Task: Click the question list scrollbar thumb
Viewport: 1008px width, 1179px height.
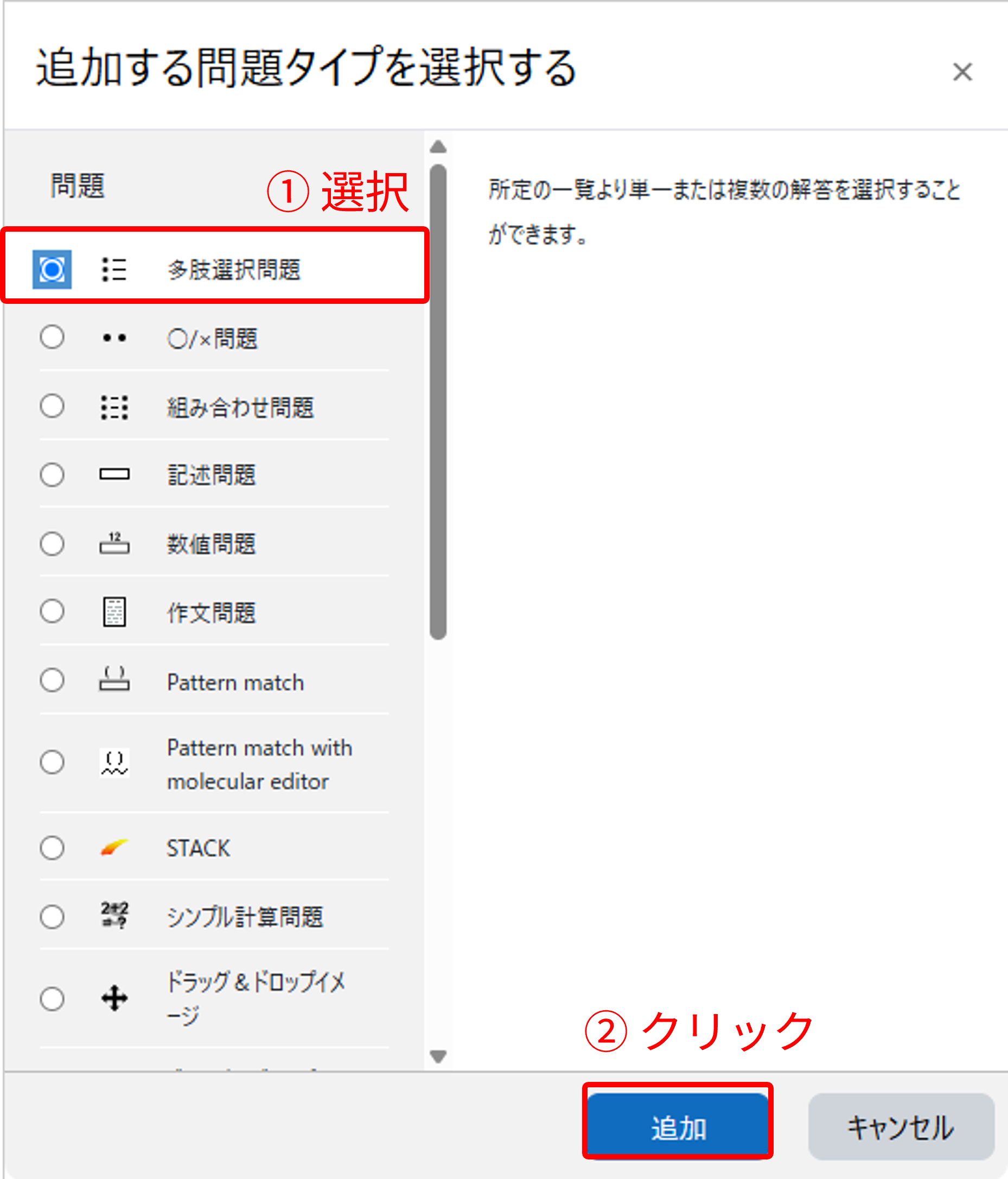Action: (438, 402)
